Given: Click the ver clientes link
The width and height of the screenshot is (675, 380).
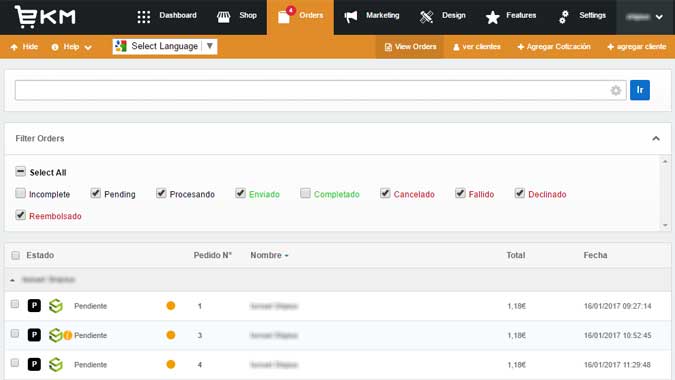Looking at the screenshot, I should coord(477,47).
